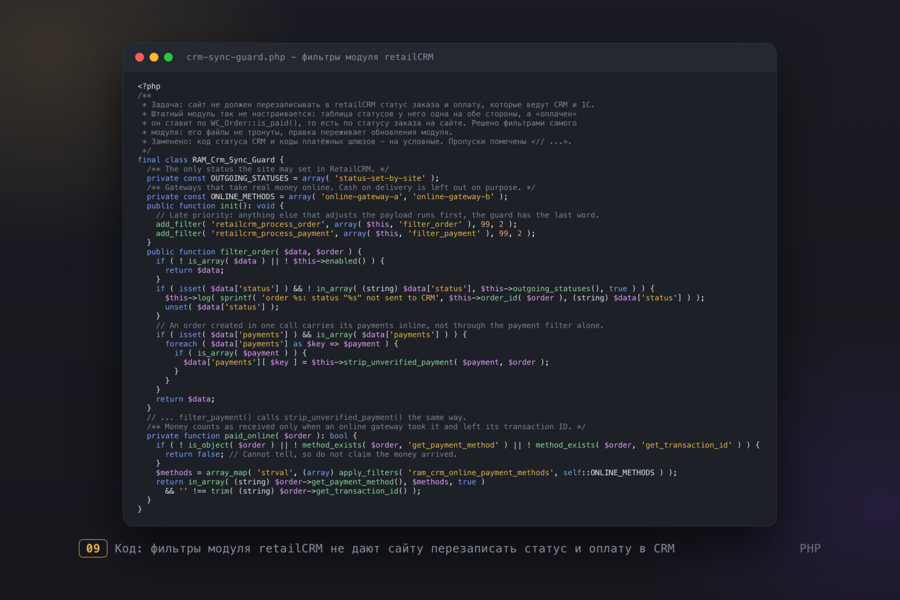Click the assignment line calling "strip_unverified_payment( $payment, $order )"
Viewport: 900px width, 600px height.
(366, 362)
